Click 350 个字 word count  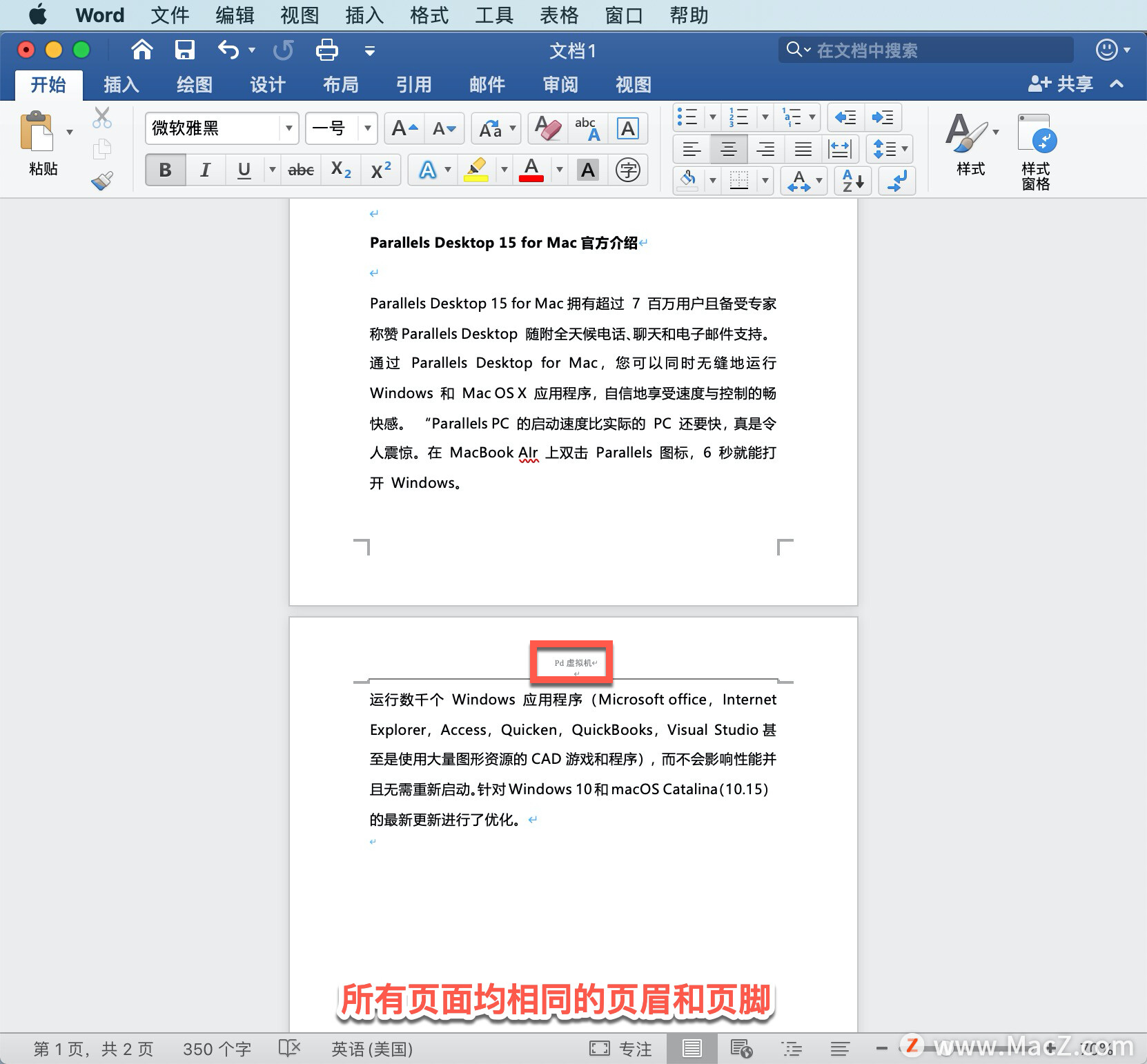(x=217, y=1049)
